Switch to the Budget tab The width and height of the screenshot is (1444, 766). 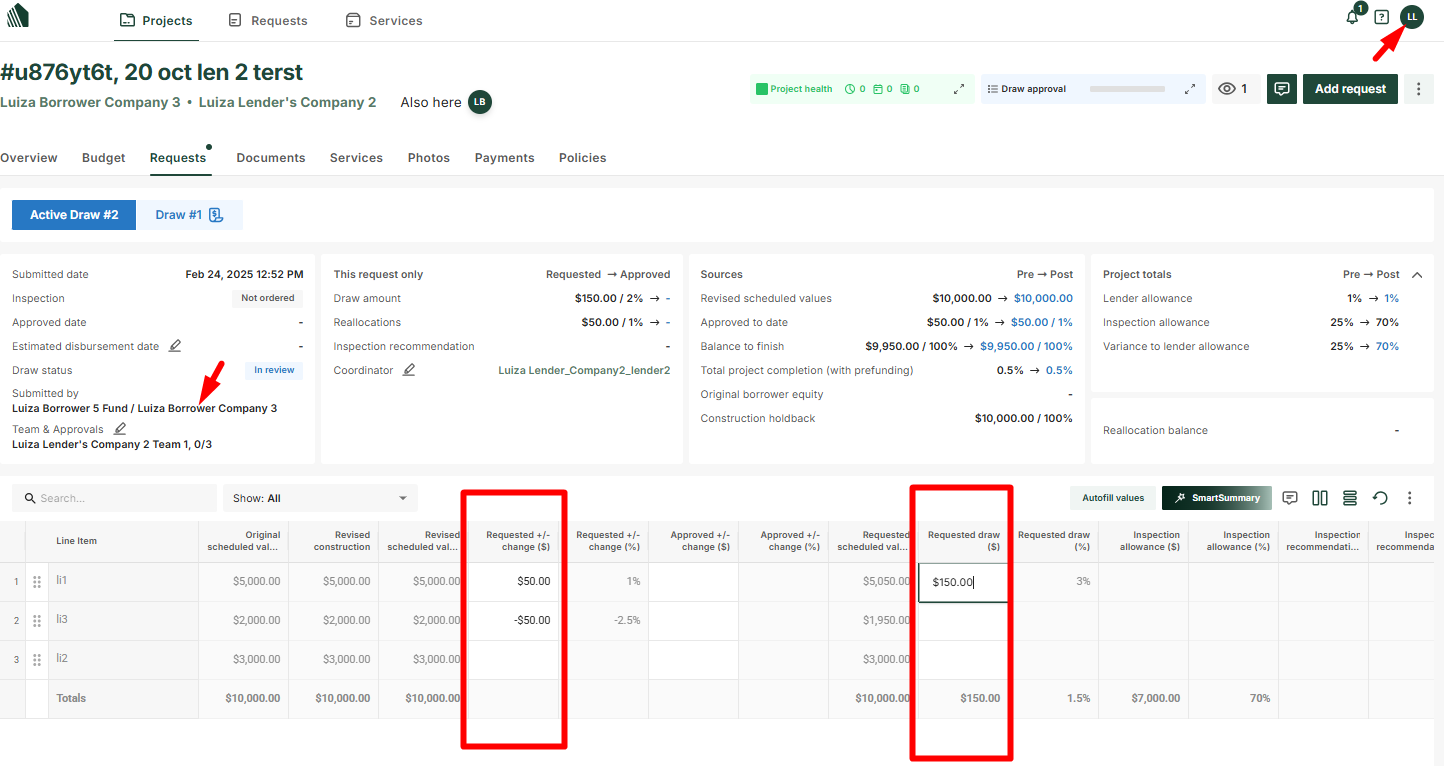[x=104, y=158]
